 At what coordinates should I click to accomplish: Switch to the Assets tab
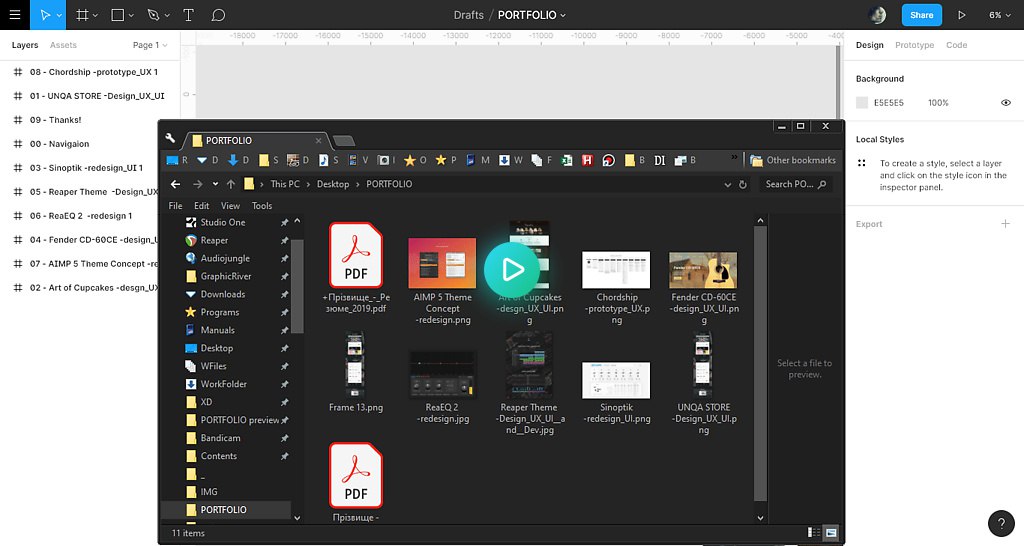tap(63, 45)
